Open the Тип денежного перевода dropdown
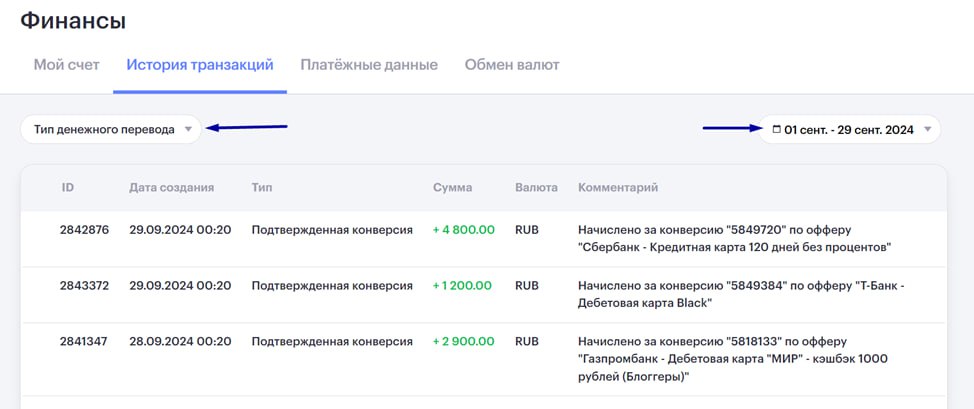 click(x=111, y=129)
